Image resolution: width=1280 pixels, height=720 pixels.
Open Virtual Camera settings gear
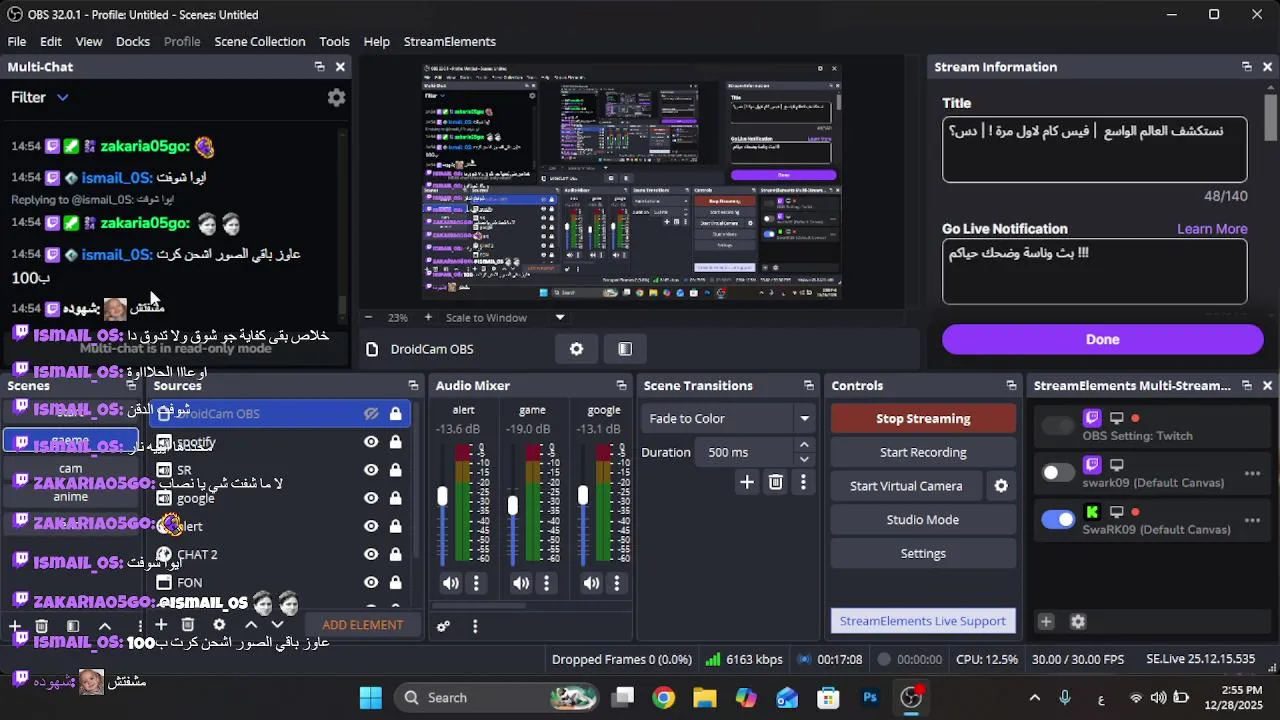[x=1001, y=486]
